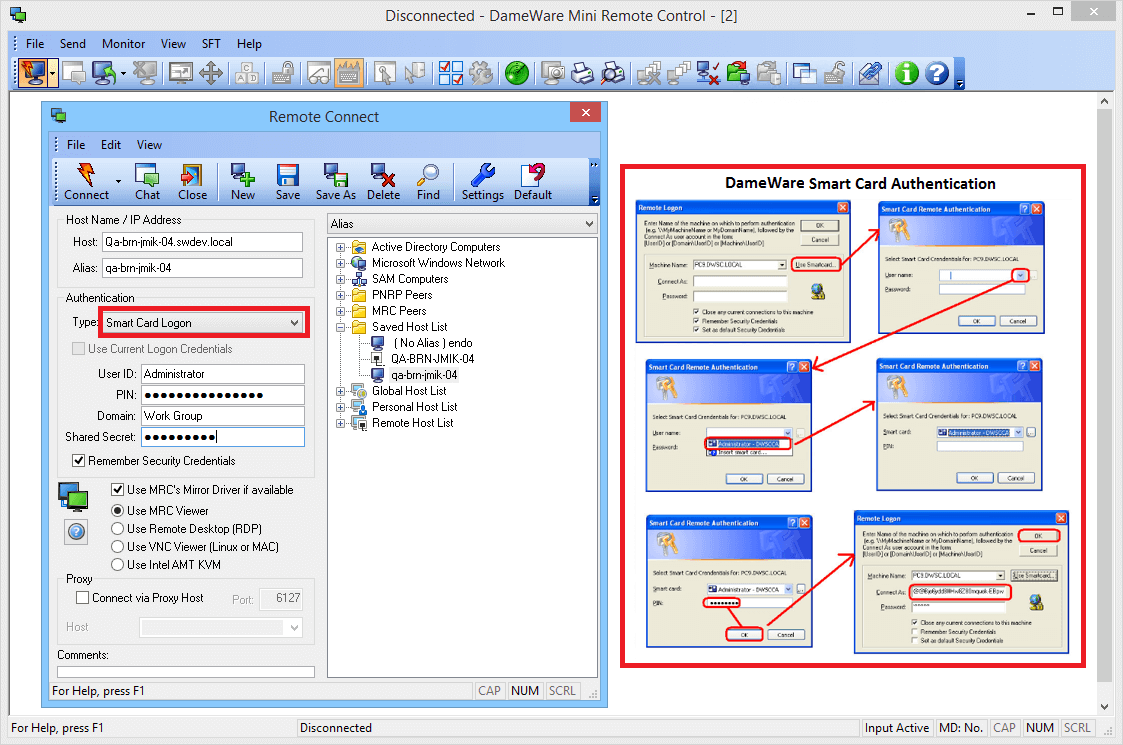This screenshot has width=1123, height=745.
Task: Click the Host name input field
Action: click(202, 242)
